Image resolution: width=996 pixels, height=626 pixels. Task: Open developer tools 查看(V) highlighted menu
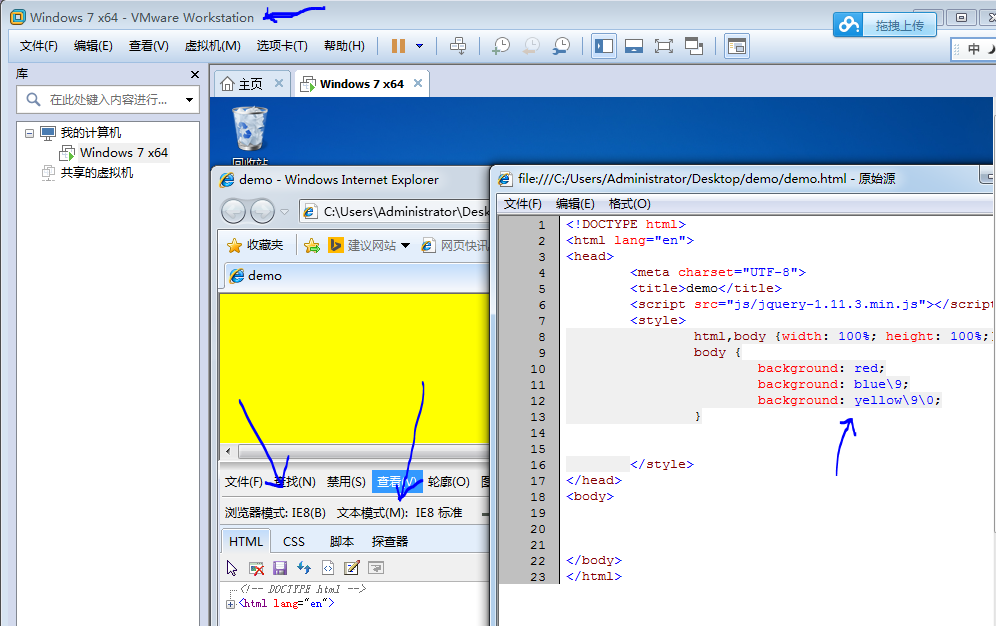click(x=397, y=482)
